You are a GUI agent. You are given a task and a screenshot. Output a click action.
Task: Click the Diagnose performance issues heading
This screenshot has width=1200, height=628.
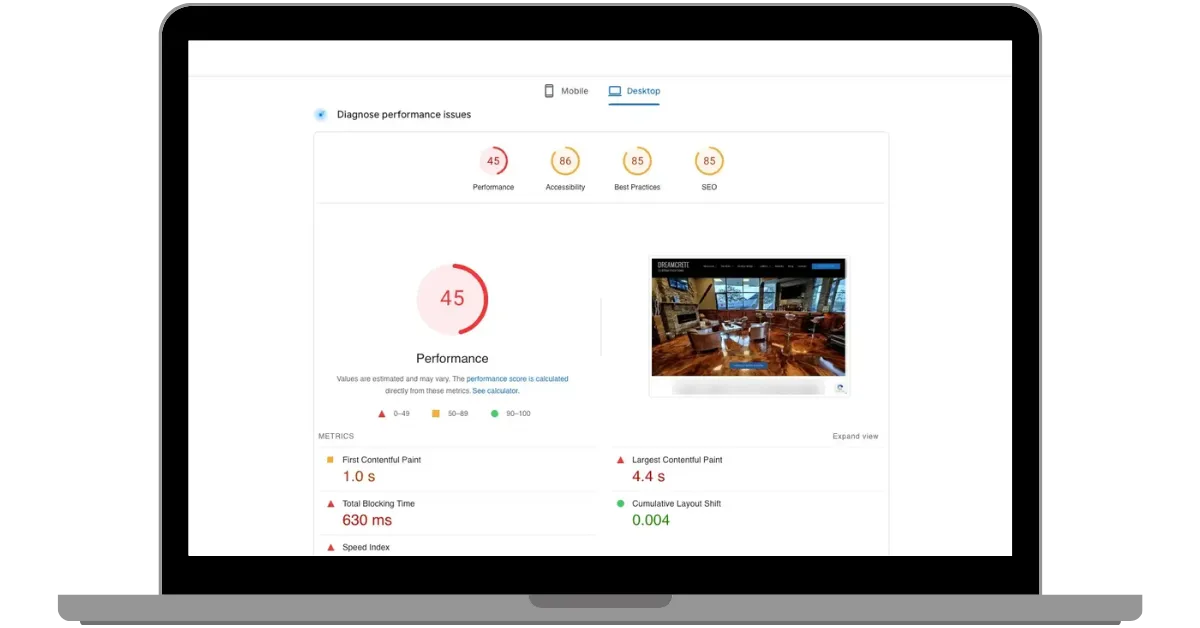coord(404,115)
